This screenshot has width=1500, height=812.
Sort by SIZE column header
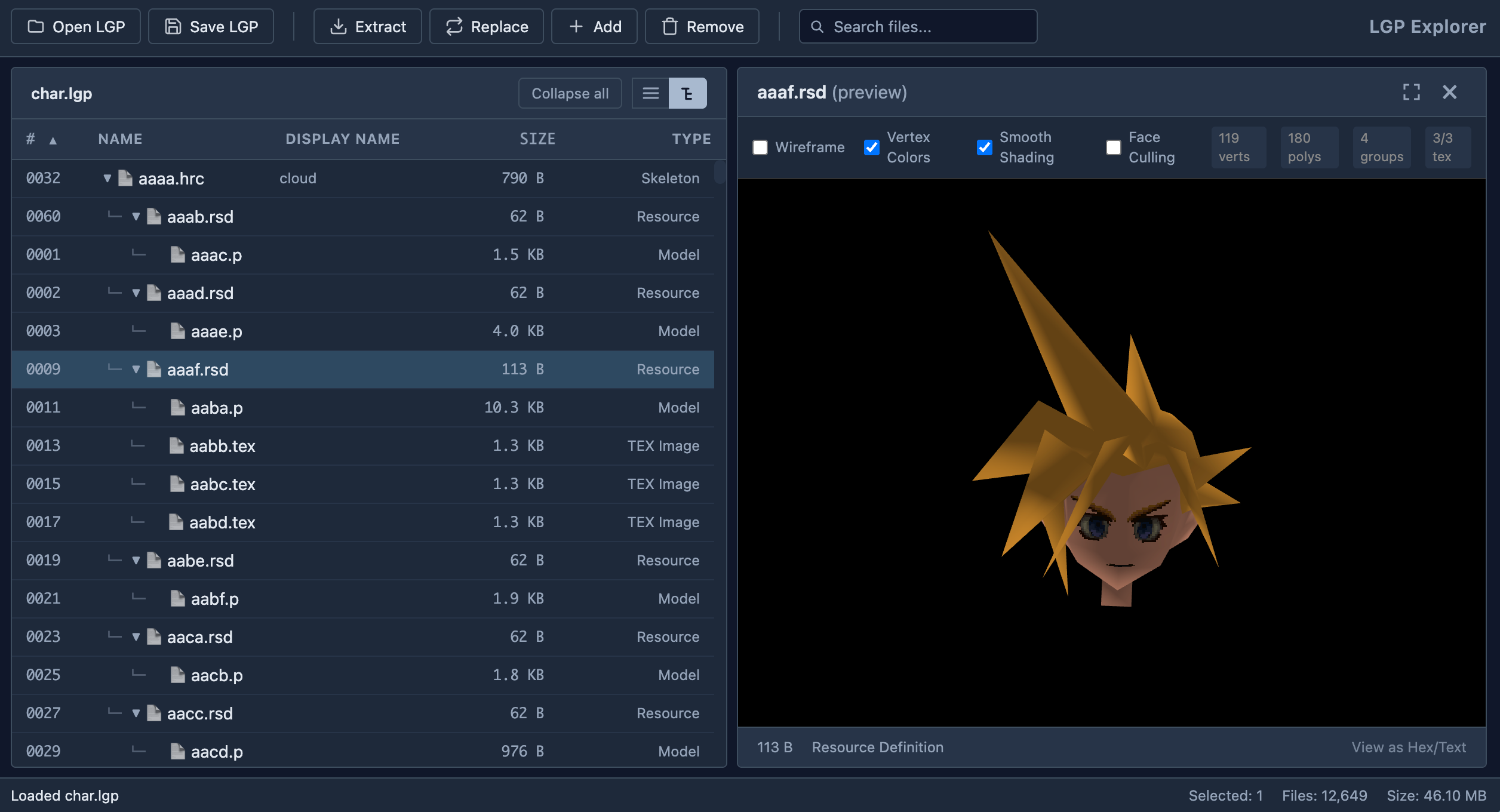(537, 139)
